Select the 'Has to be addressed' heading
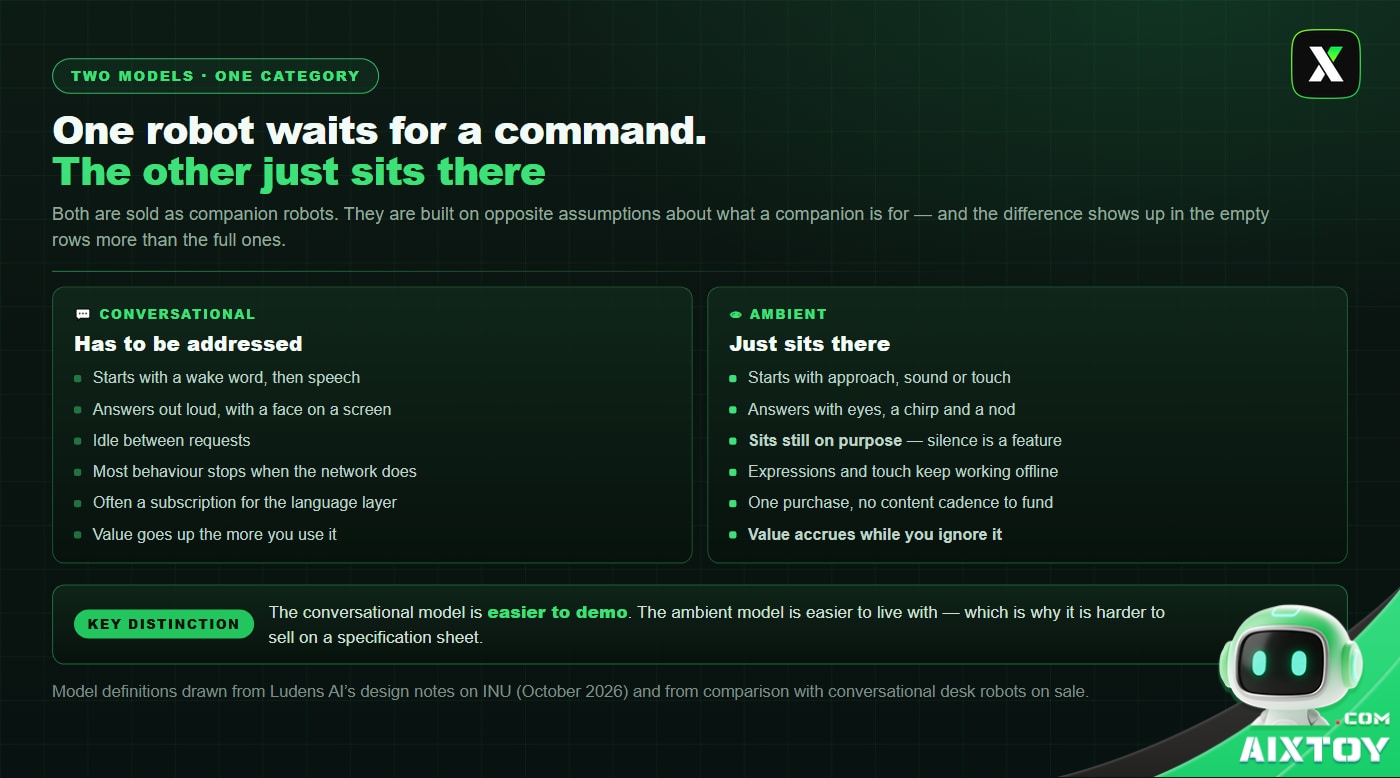Image resolution: width=1400 pixels, height=778 pixels. (188, 344)
